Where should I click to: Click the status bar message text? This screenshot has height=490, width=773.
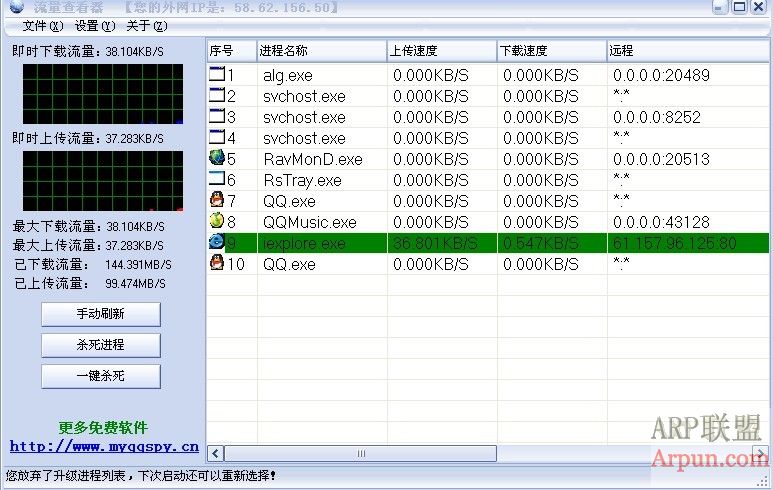[141, 476]
